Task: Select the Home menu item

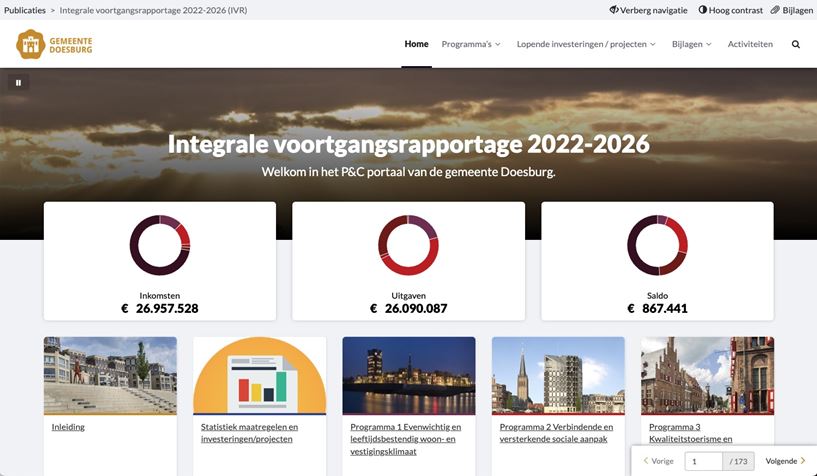Action: click(x=416, y=44)
